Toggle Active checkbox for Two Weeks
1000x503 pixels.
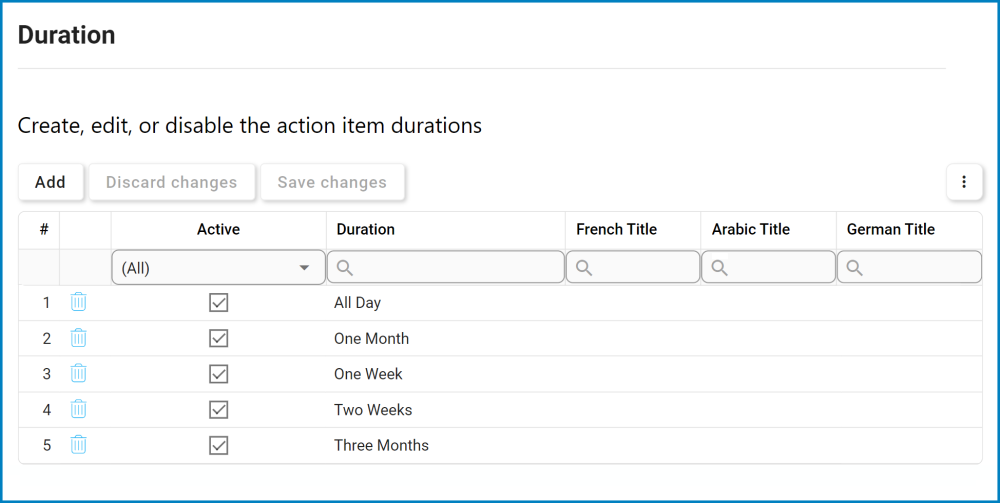pos(219,409)
